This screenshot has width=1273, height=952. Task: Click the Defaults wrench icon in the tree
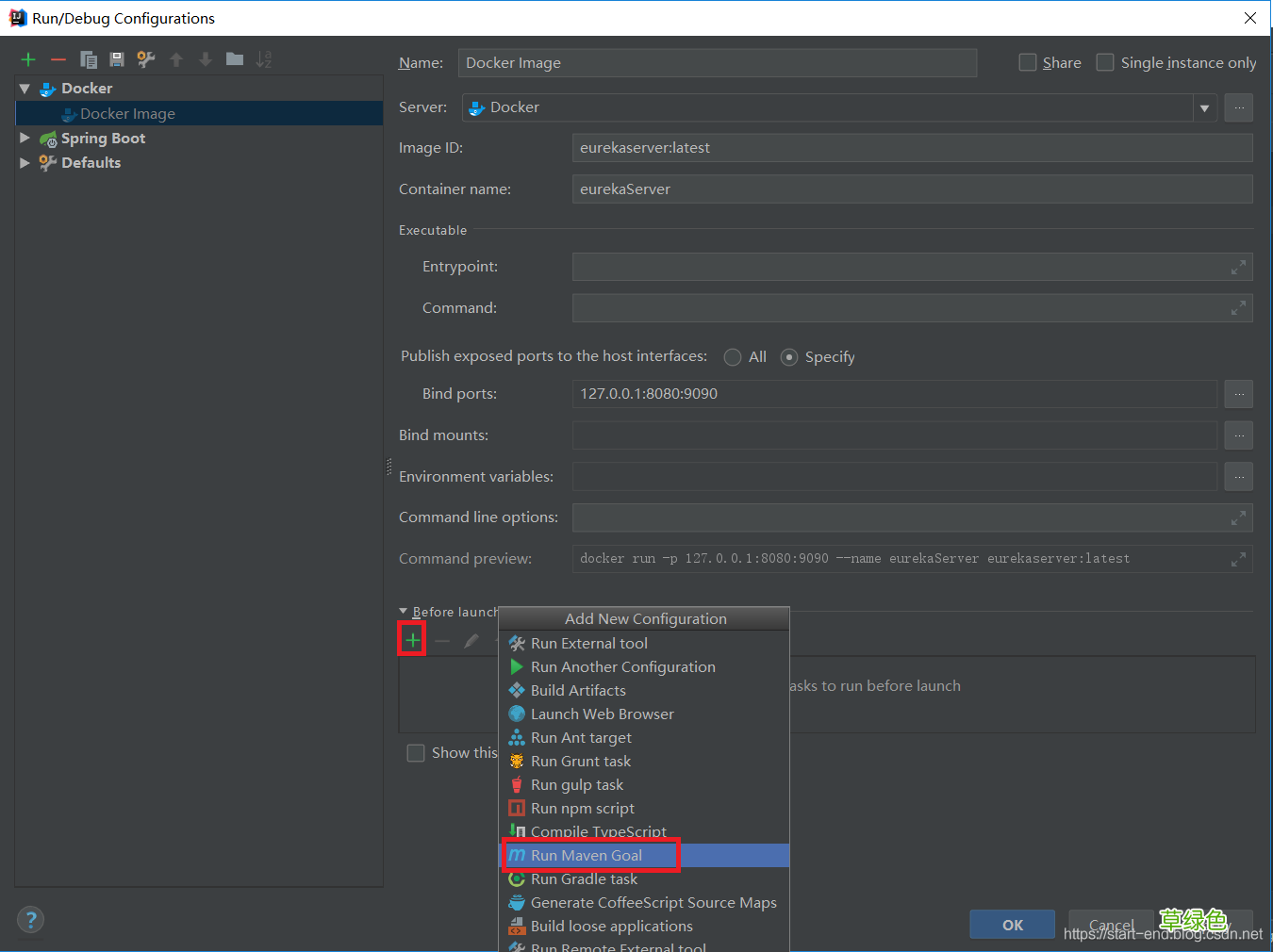click(48, 163)
